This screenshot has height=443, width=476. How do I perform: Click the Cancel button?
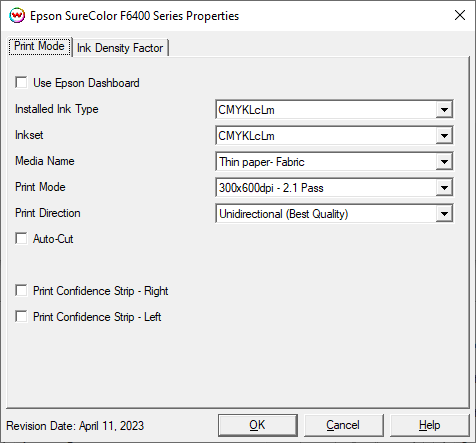[343, 425]
